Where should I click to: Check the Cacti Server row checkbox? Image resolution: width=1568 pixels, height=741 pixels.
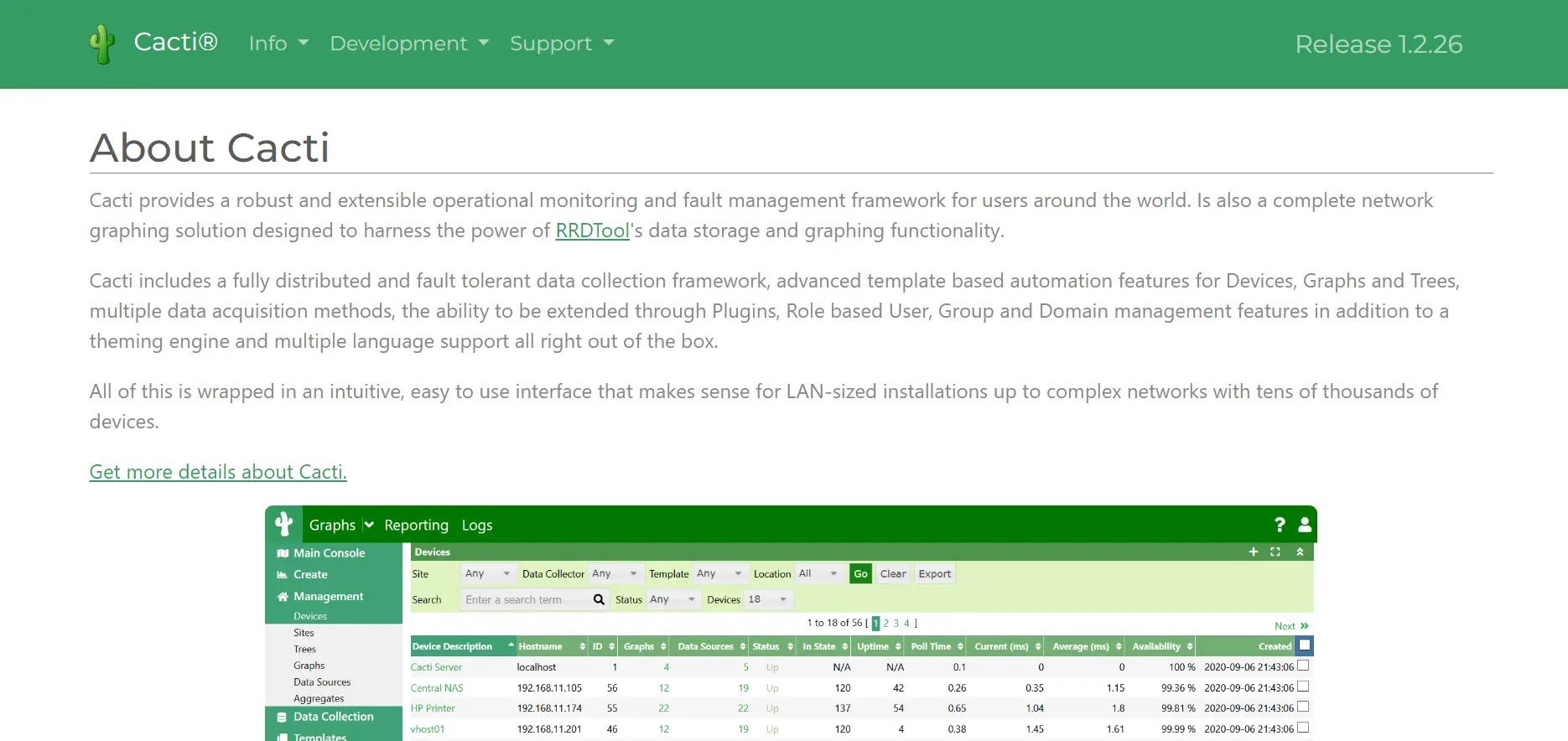point(1303,666)
